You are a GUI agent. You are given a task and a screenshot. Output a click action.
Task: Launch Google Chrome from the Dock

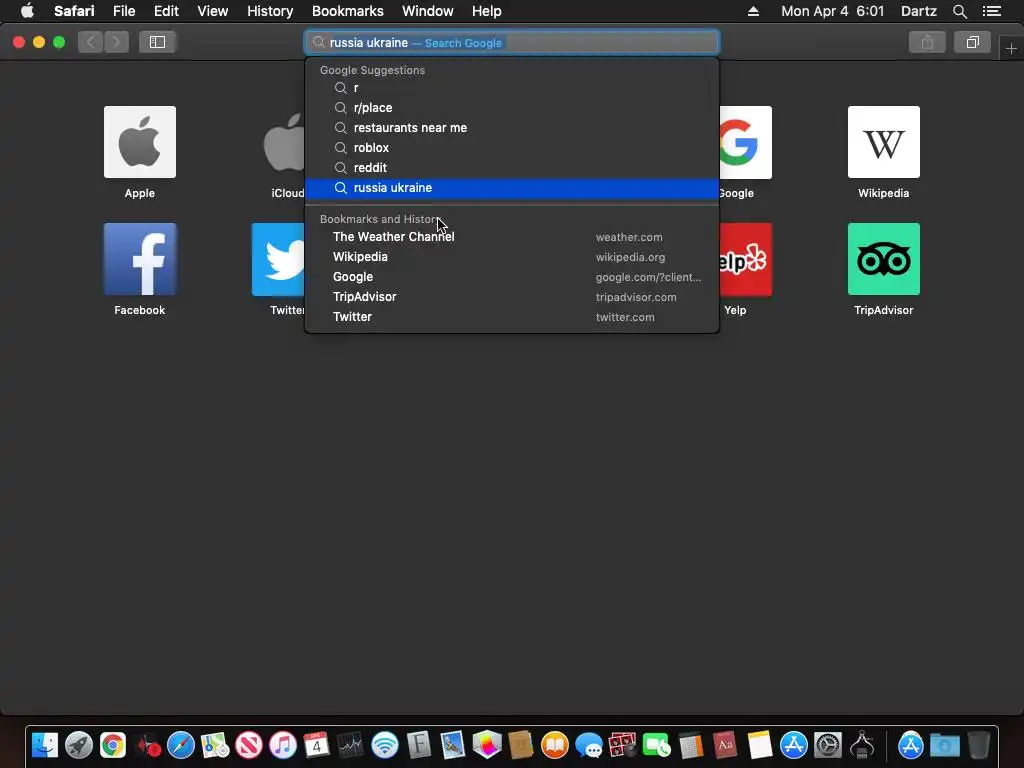point(113,745)
